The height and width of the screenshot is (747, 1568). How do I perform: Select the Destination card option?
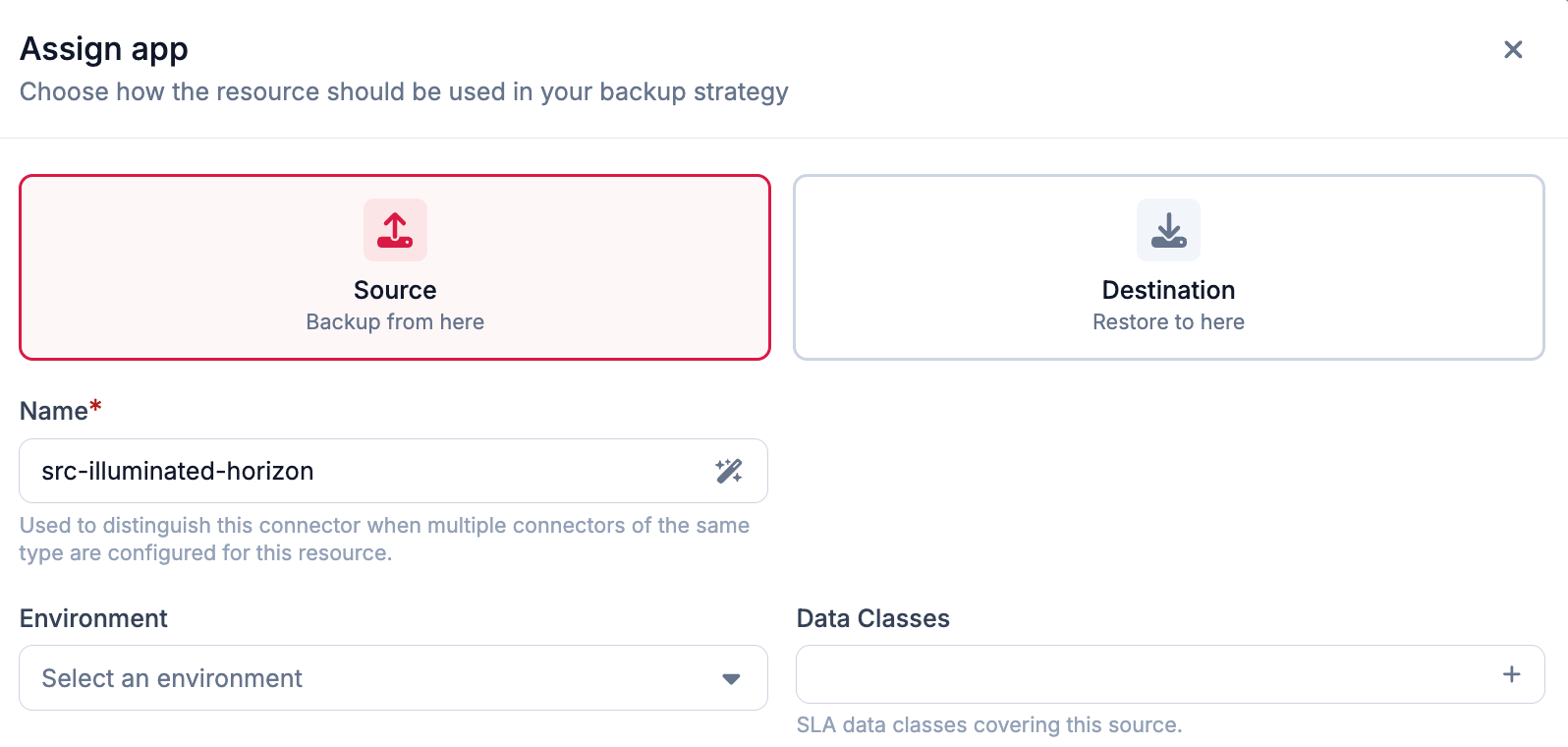coord(1169,267)
